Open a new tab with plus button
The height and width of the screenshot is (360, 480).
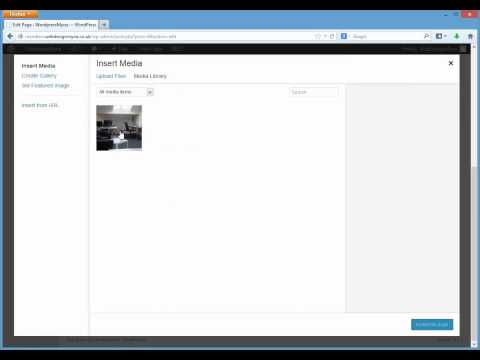[x=104, y=25]
